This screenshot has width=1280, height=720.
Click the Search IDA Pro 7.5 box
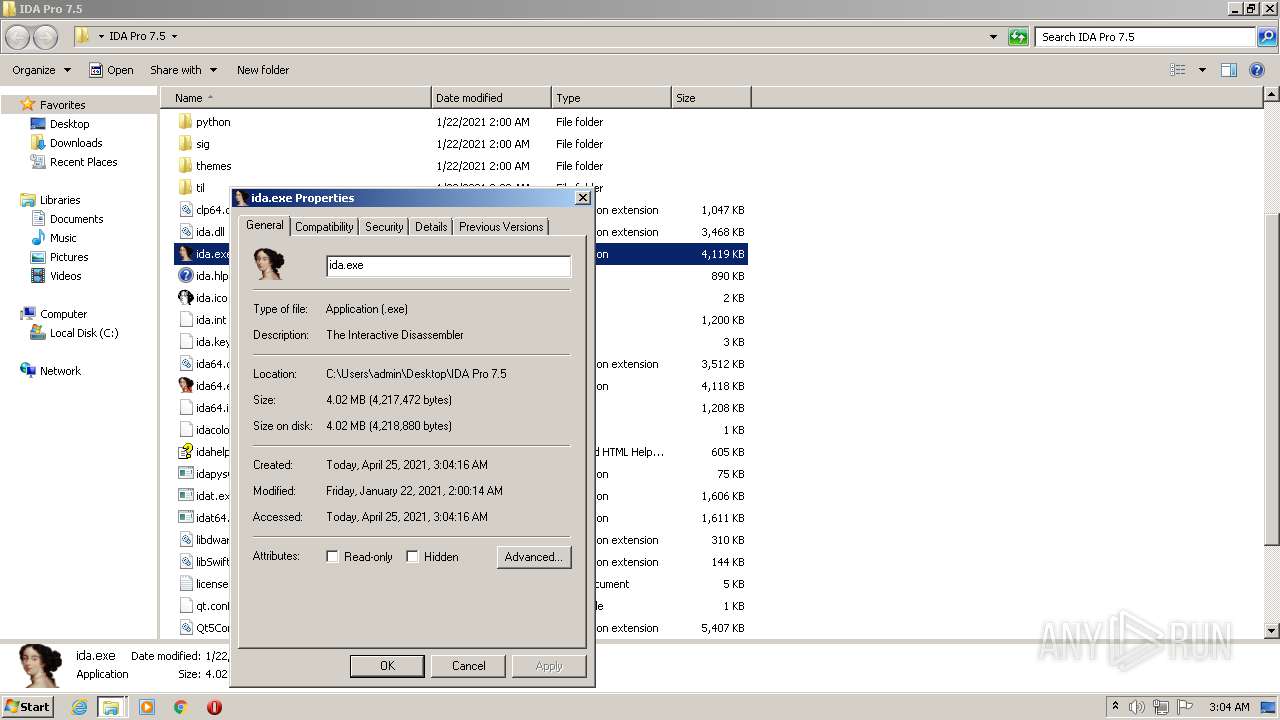(1146, 37)
